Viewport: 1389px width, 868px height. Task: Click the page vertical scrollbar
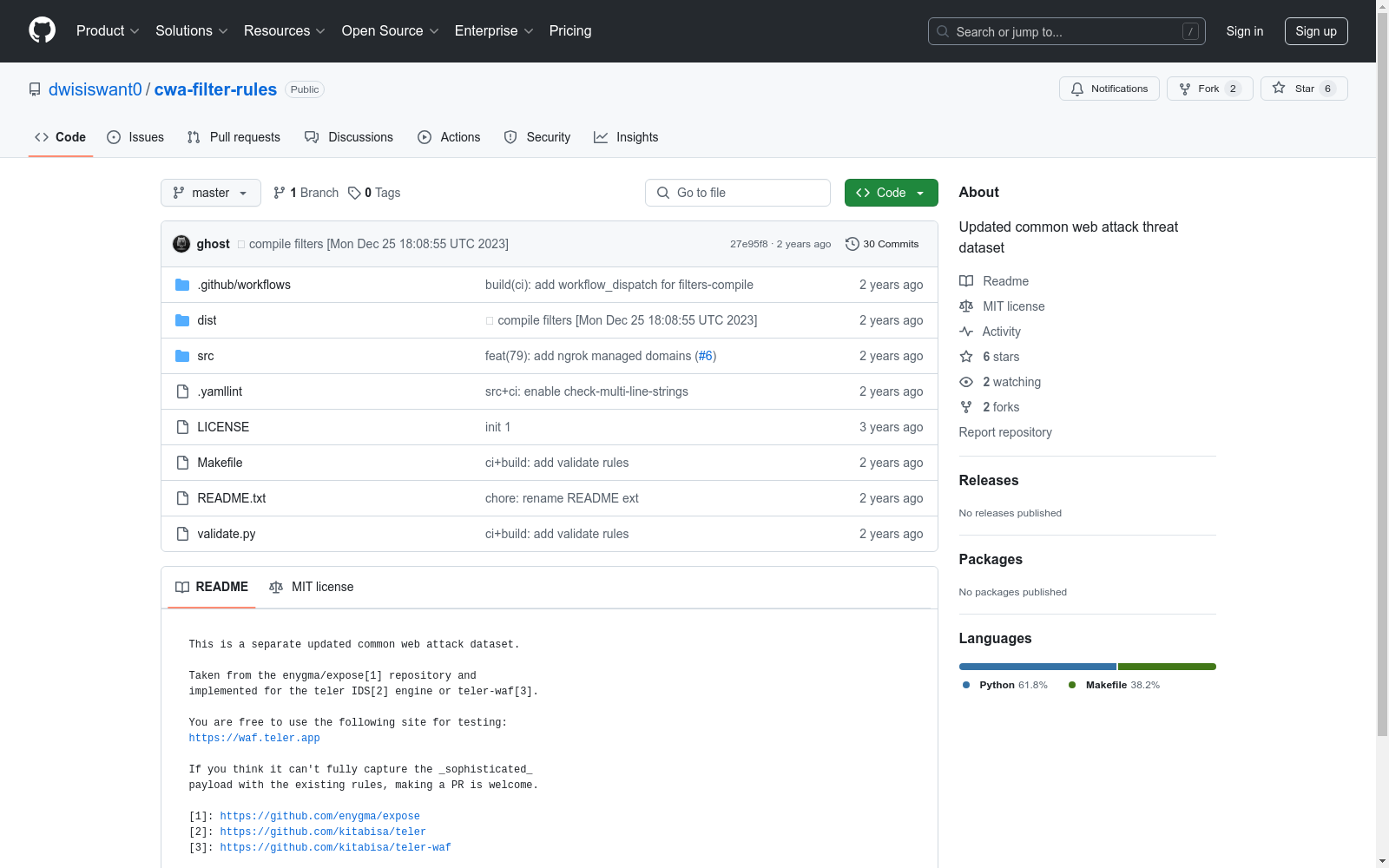[x=1382, y=373]
